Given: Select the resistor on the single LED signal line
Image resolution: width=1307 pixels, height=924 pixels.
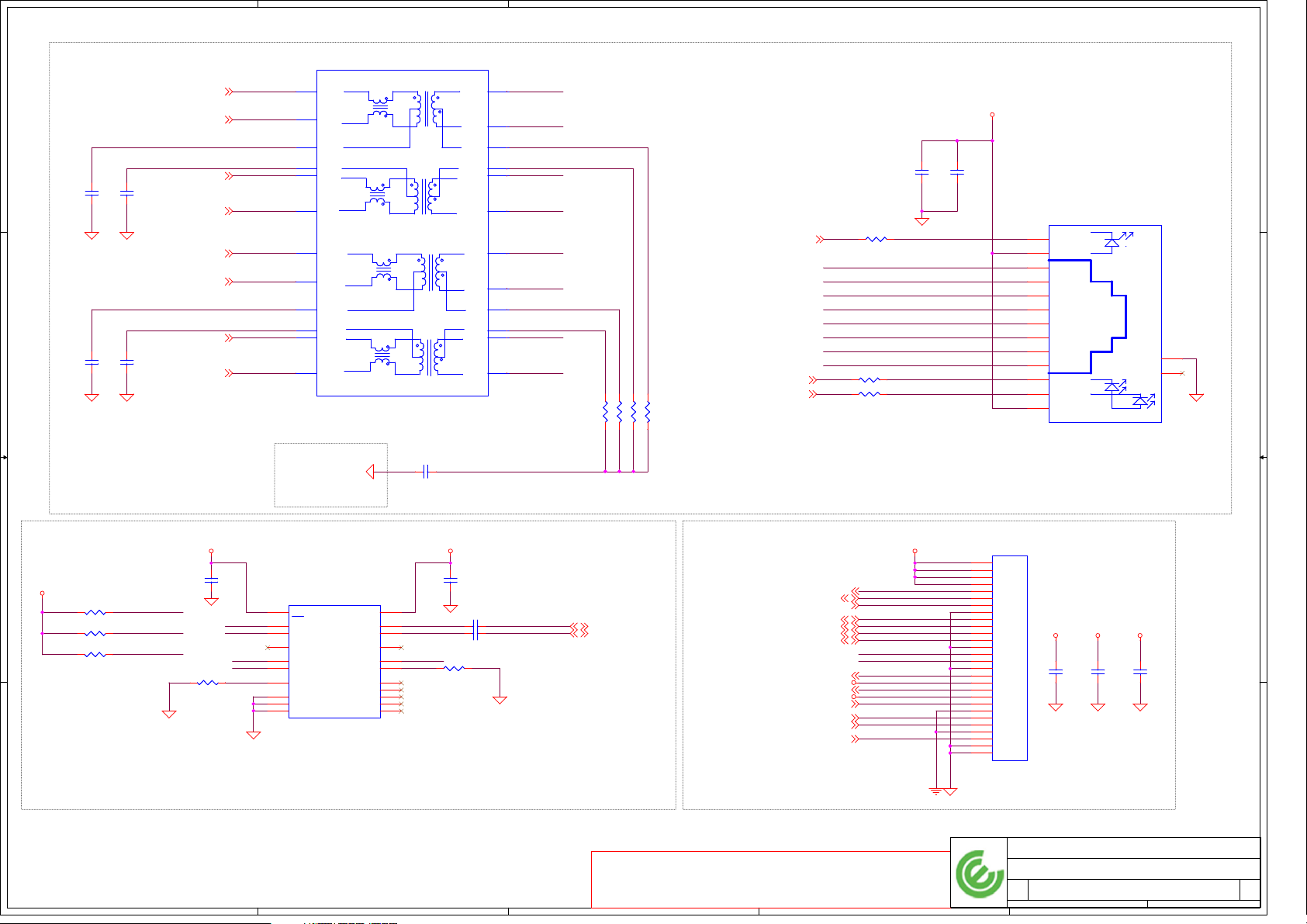Looking at the screenshot, I should [876, 240].
